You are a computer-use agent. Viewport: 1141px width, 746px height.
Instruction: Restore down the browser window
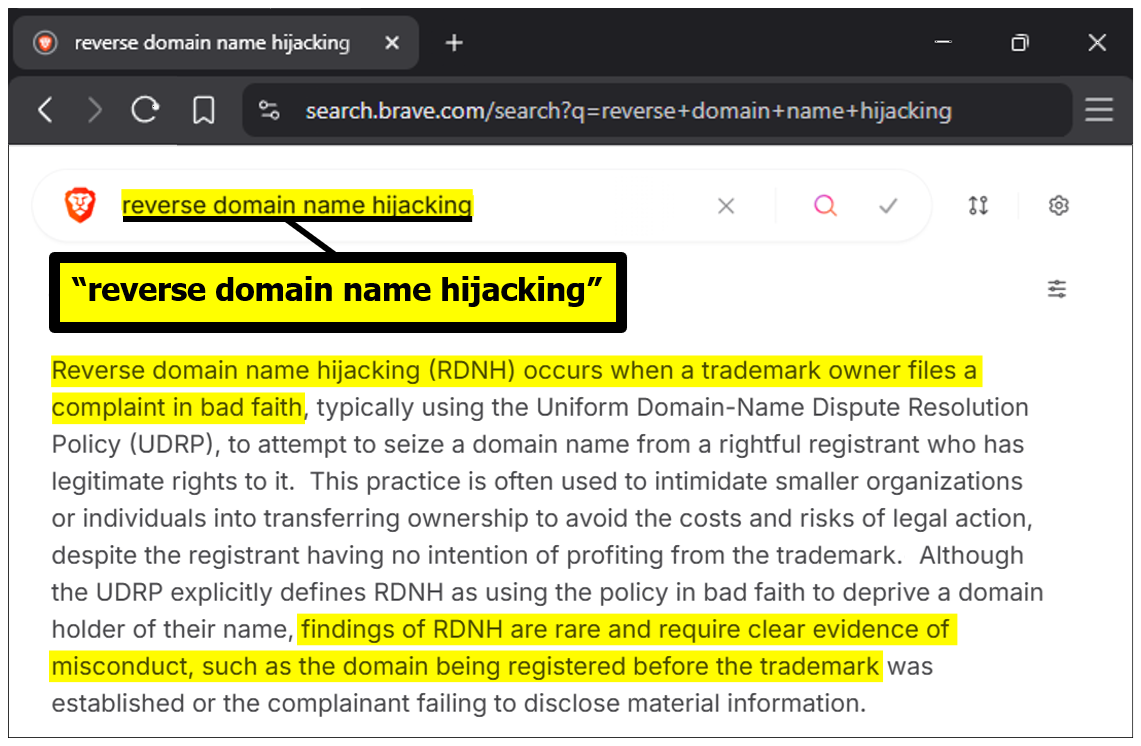(x=1020, y=43)
